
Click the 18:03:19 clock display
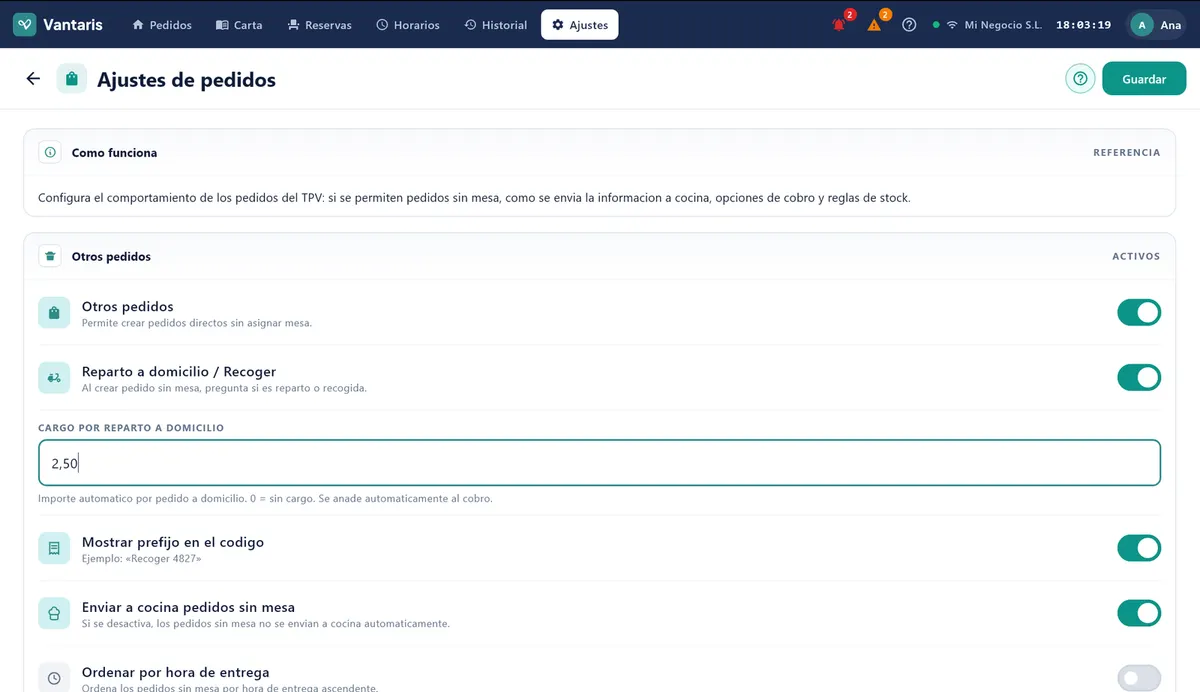click(x=1083, y=25)
